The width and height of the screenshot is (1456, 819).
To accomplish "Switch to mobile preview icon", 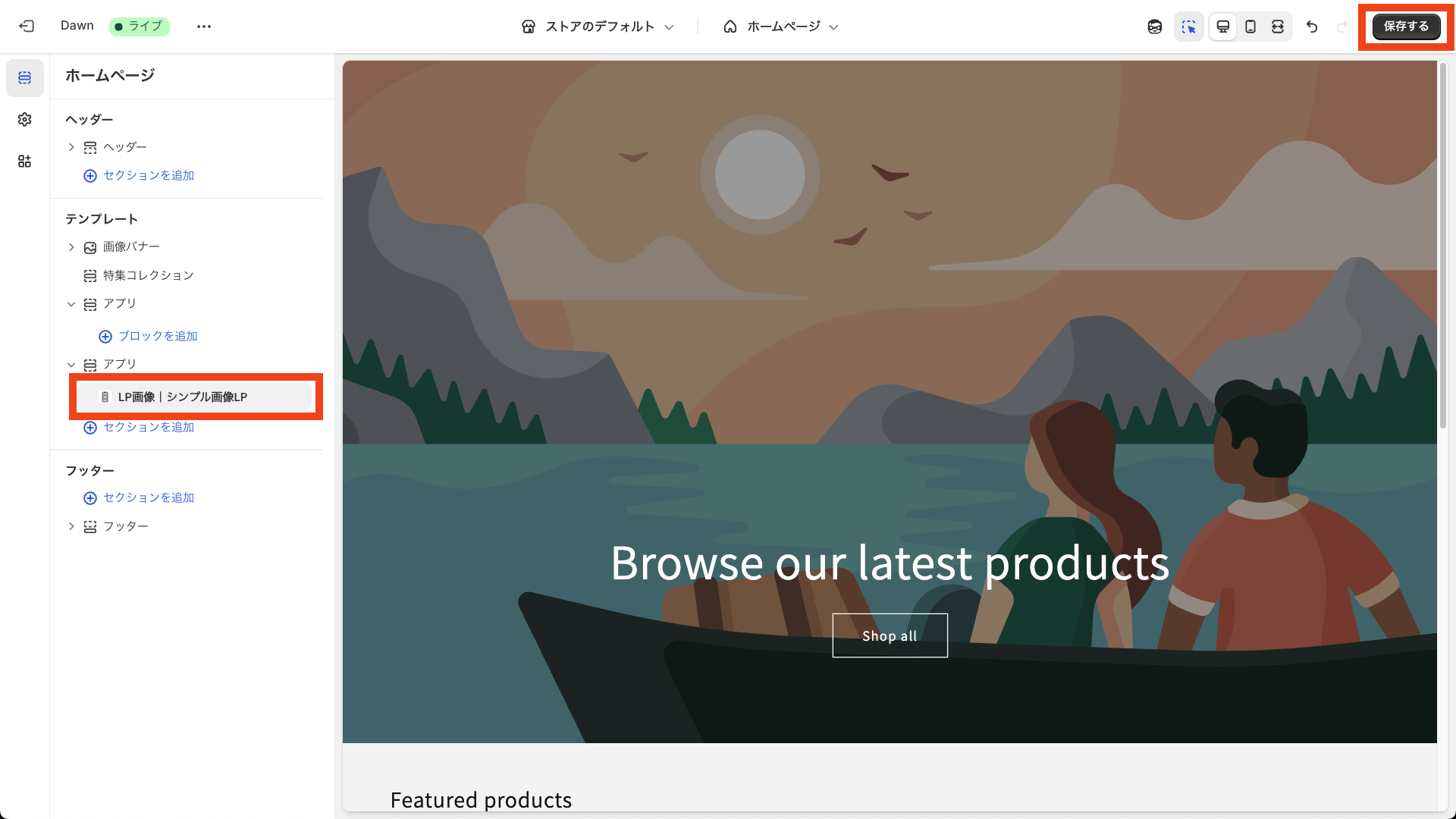I will coord(1250,26).
